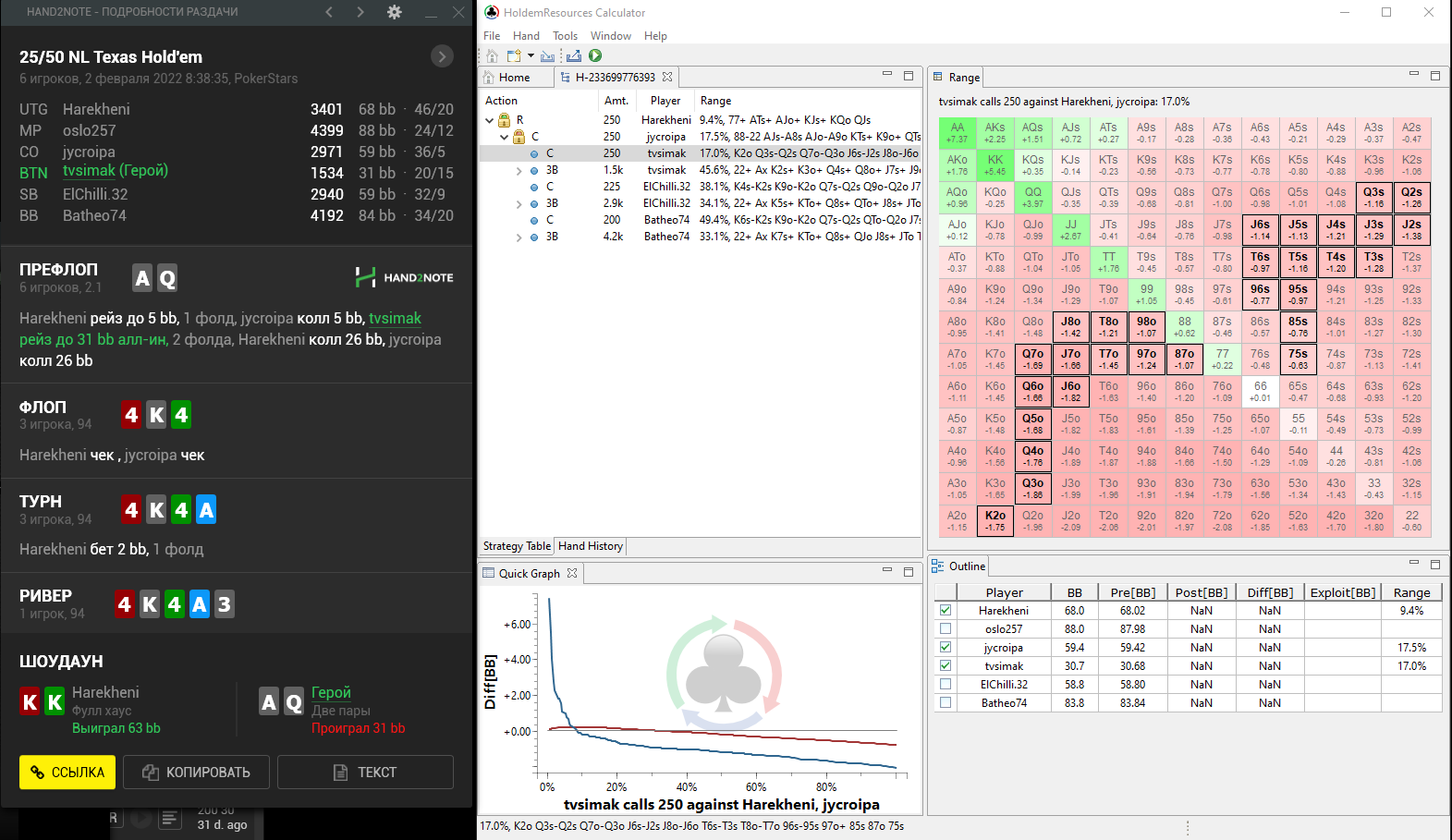The height and width of the screenshot is (840, 1452).
Task: Toggle the Batheo74 checkbox in Outline
Action: click(x=945, y=702)
